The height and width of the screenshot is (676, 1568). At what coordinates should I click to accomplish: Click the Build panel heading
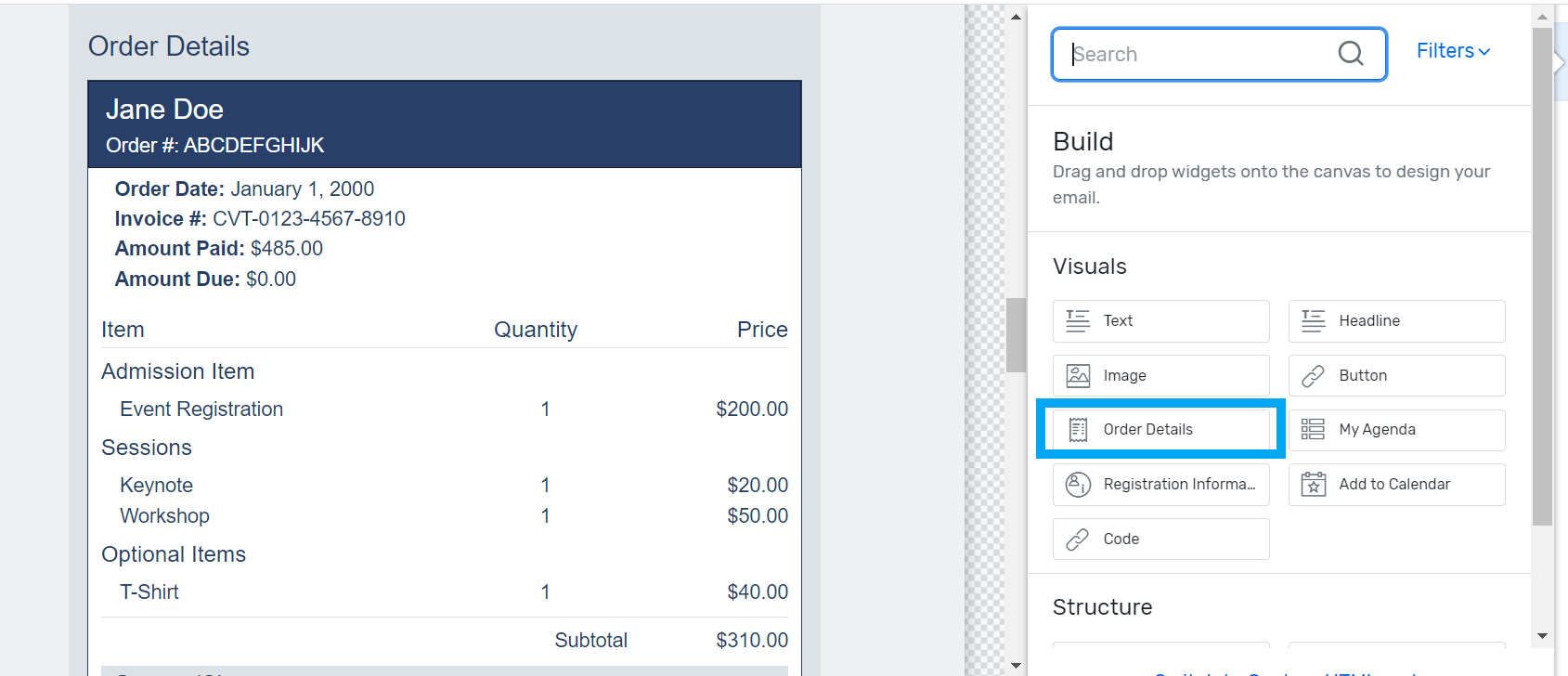pyautogui.click(x=1083, y=141)
